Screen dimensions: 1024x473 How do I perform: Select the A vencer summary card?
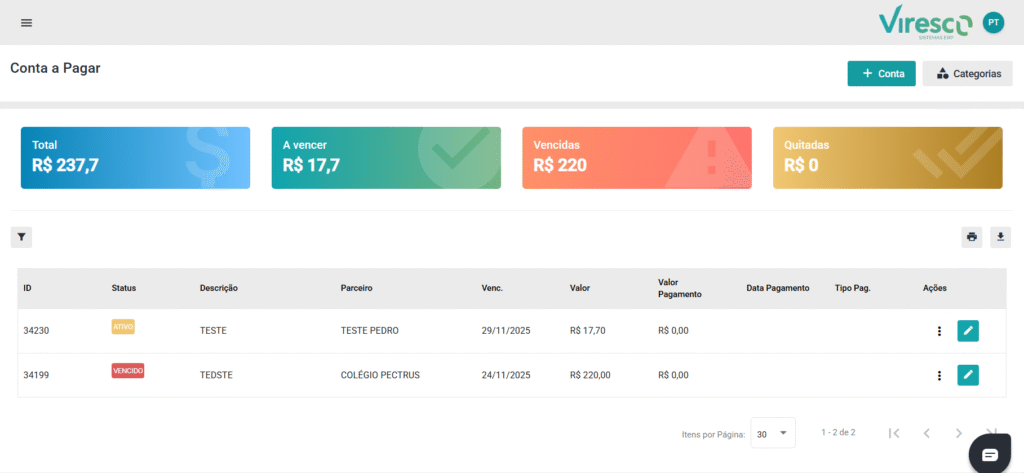[386, 158]
